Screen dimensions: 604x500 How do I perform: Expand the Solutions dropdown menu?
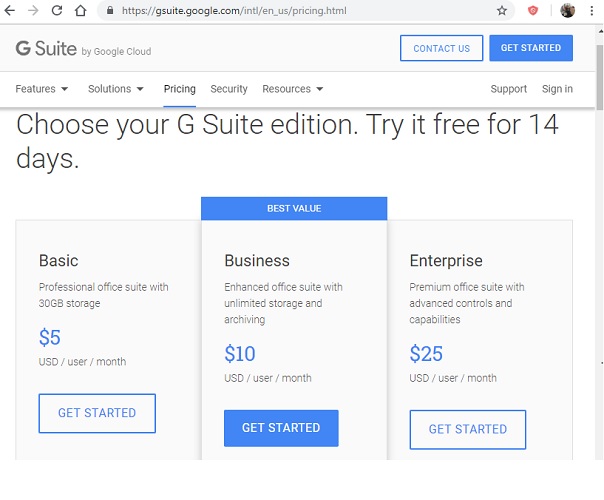(x=116, y=89)
